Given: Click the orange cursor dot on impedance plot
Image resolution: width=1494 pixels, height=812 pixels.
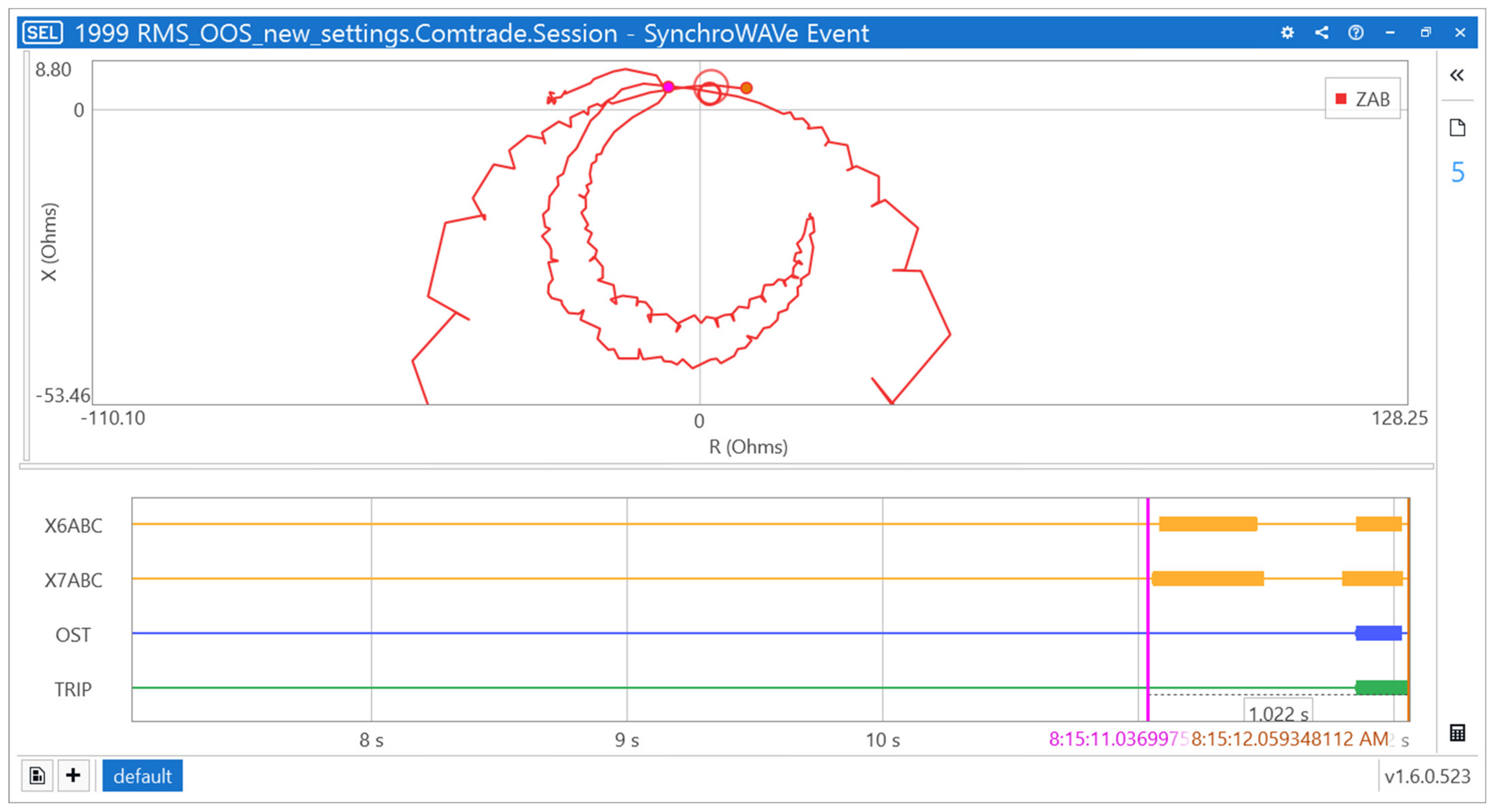Looking at the screenshot, I should point(746,88).
